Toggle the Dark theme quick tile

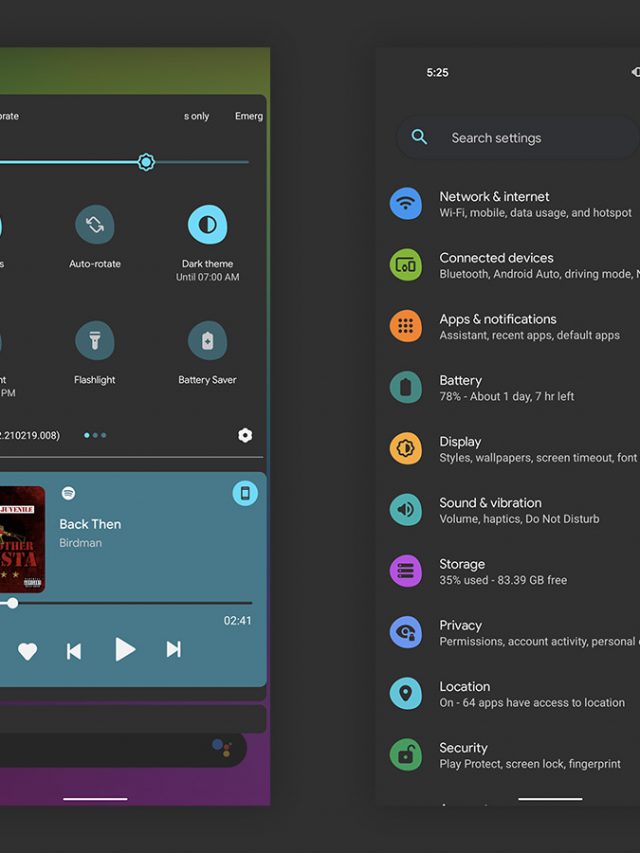point(207,225)
